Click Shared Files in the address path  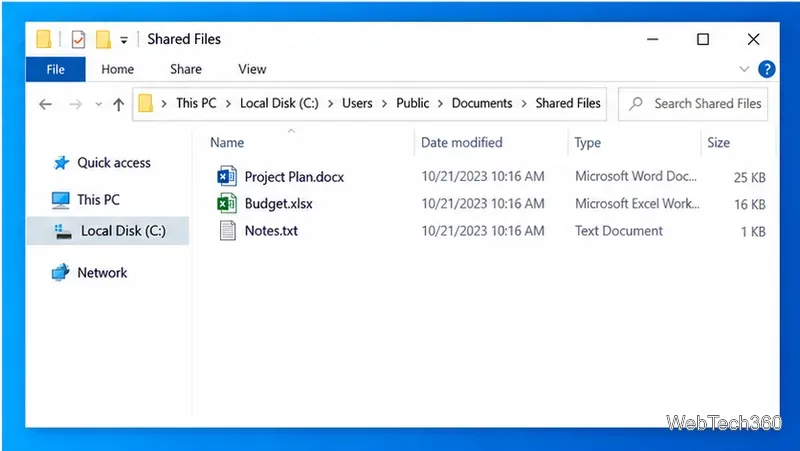pyautogui.click(x=568, y=104)
